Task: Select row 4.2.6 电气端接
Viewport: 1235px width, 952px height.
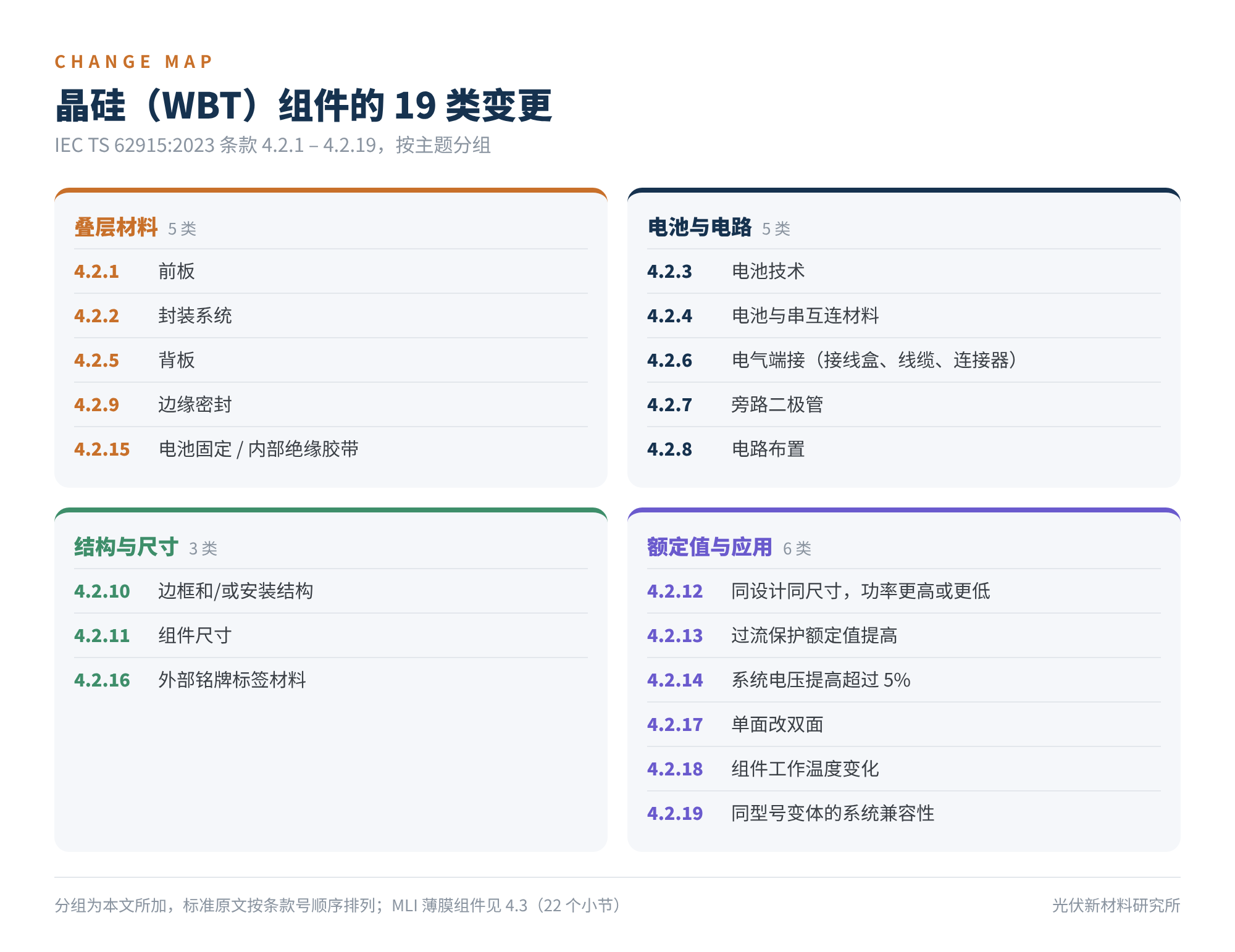Action: [x=904, y=360]
